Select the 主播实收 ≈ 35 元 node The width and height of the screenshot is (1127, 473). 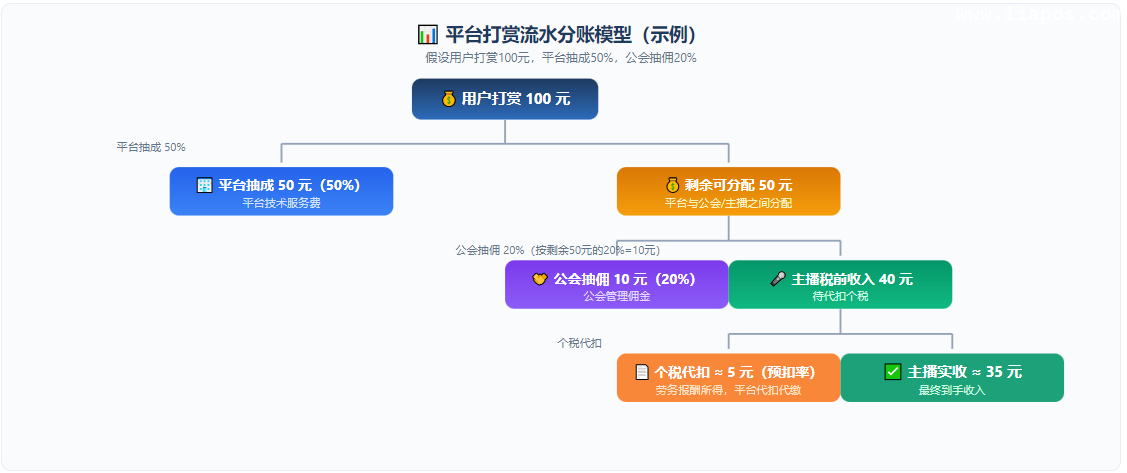coord(952,377)
